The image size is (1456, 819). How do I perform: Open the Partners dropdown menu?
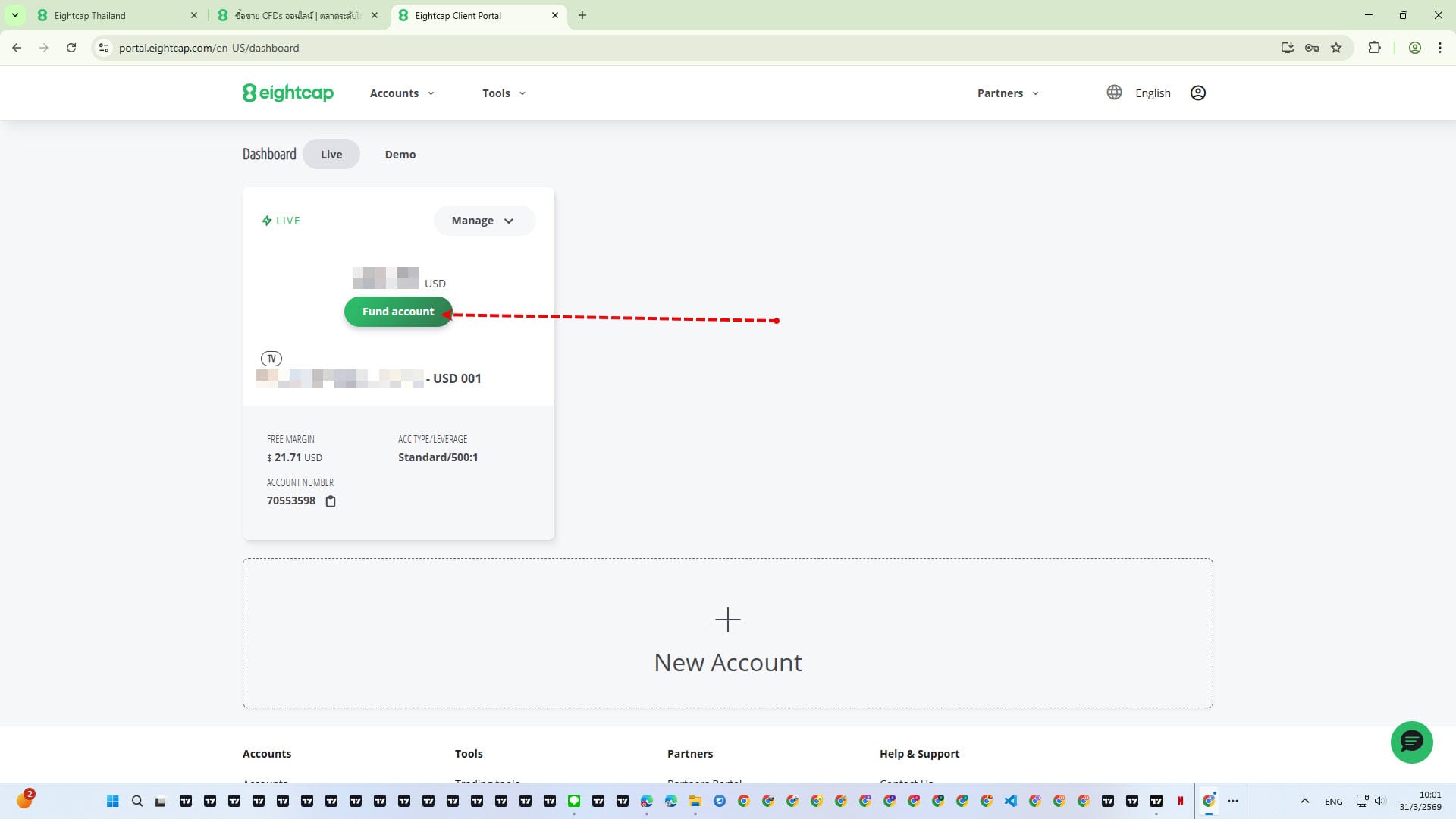(x=1008, y=93)
